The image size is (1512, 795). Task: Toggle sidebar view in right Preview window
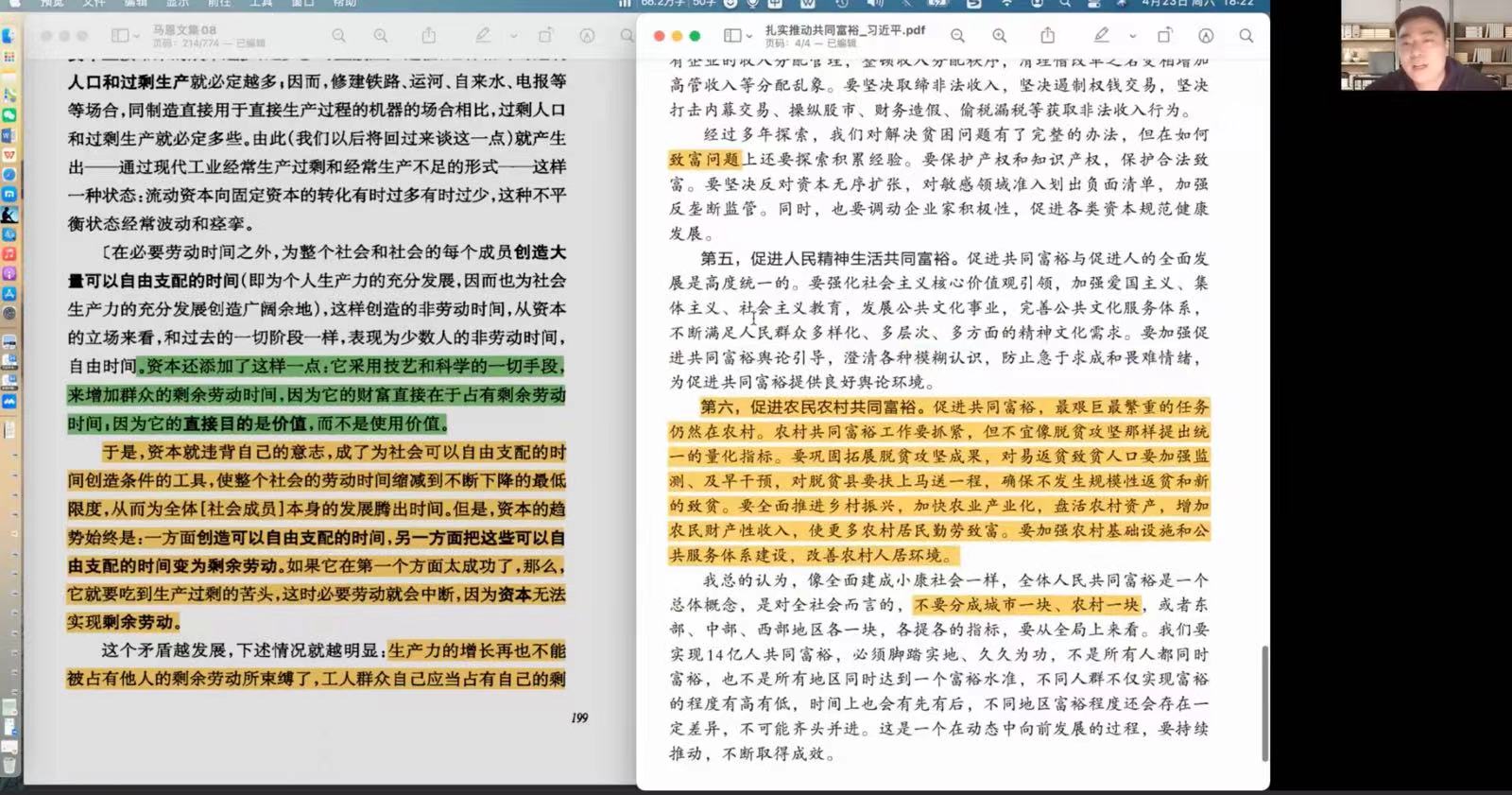tap(732, 36)
